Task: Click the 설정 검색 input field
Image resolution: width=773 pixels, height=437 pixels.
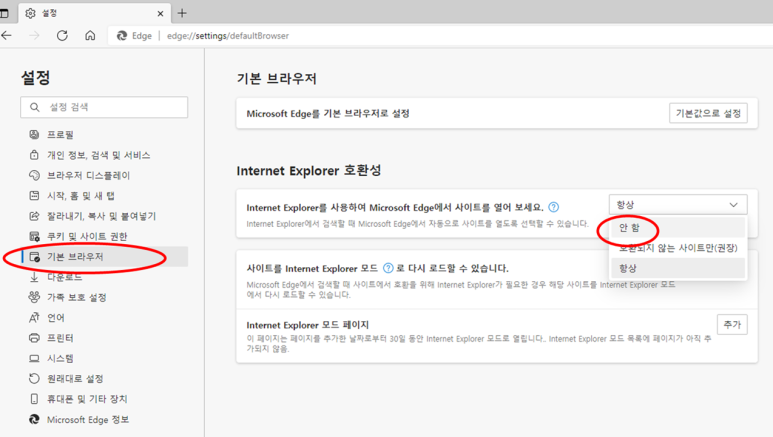Action: tap(104, 107)
